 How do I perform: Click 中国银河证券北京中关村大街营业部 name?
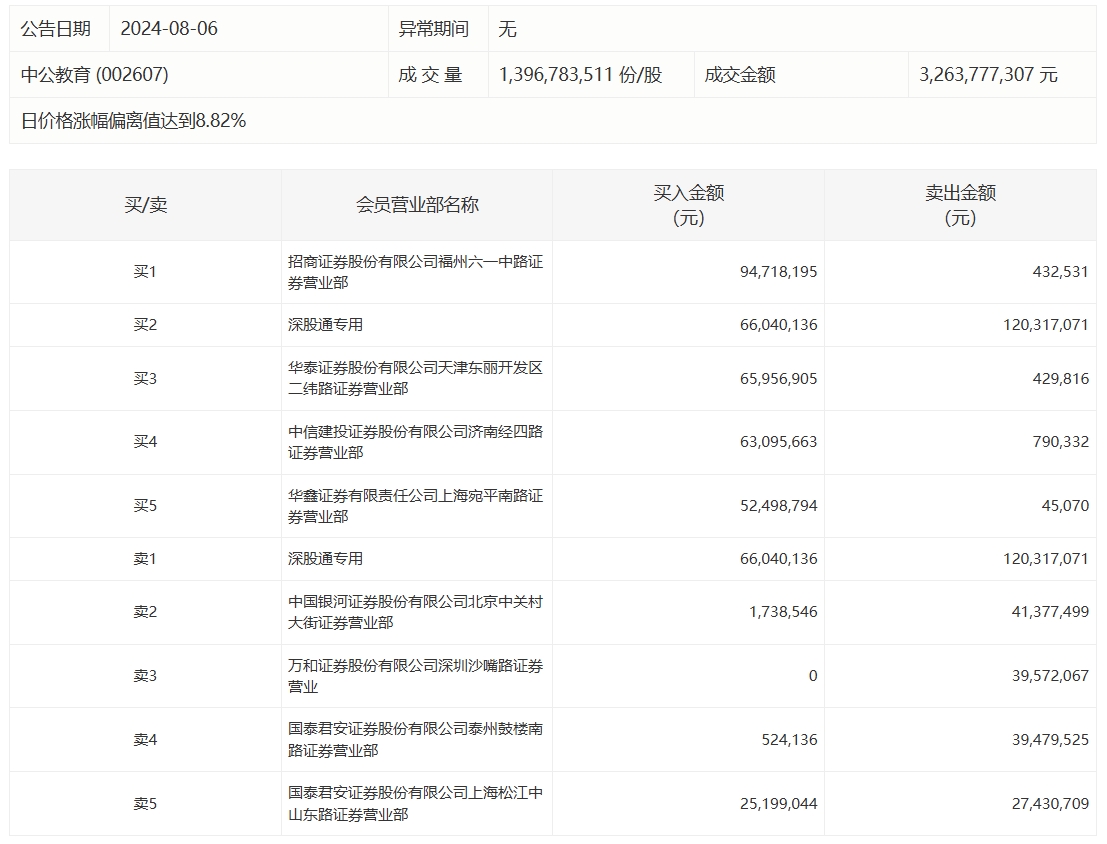(415, 612)
